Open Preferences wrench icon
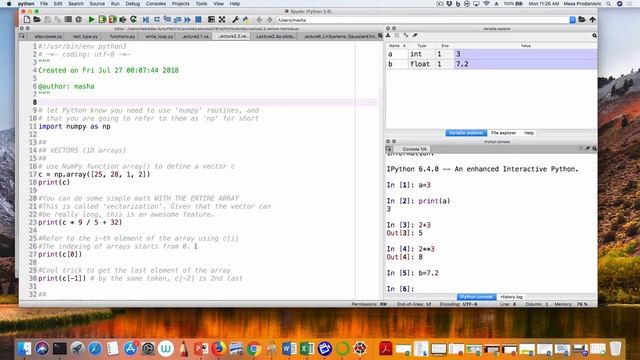The height and width of the screenshot is (360, 640). click(x=235, y=19)
